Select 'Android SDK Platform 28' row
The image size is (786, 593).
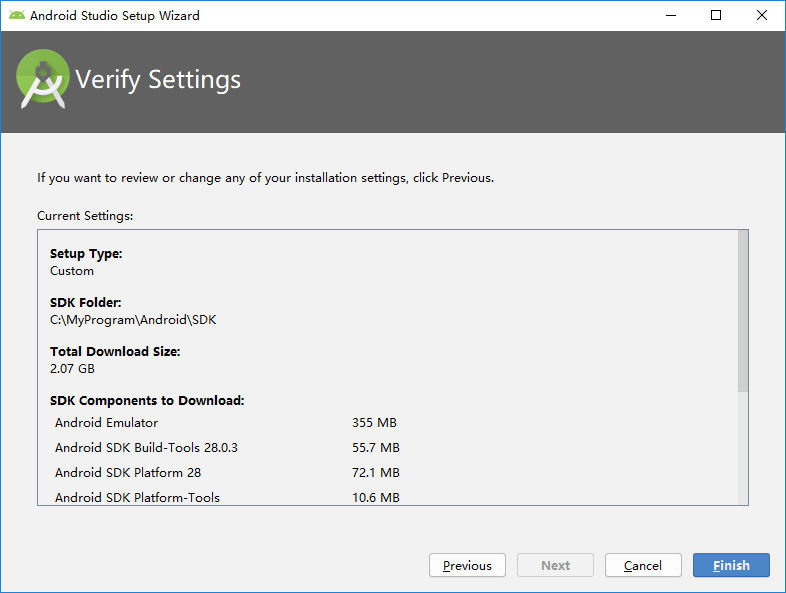[226, 473]
